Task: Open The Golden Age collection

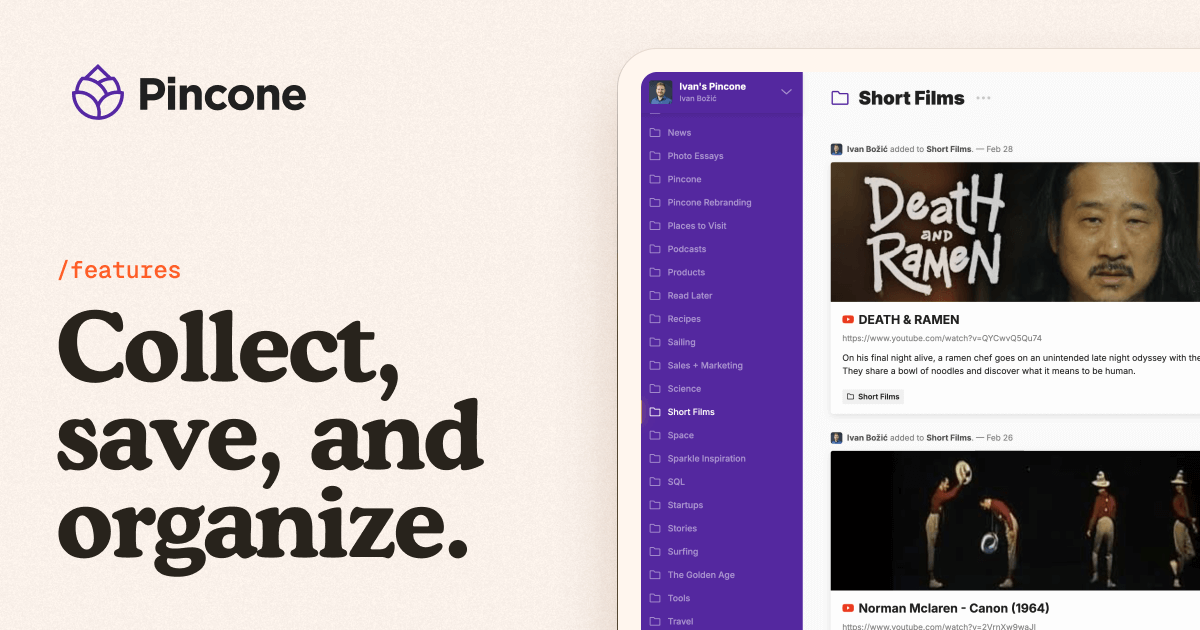Action: (701, 575)
